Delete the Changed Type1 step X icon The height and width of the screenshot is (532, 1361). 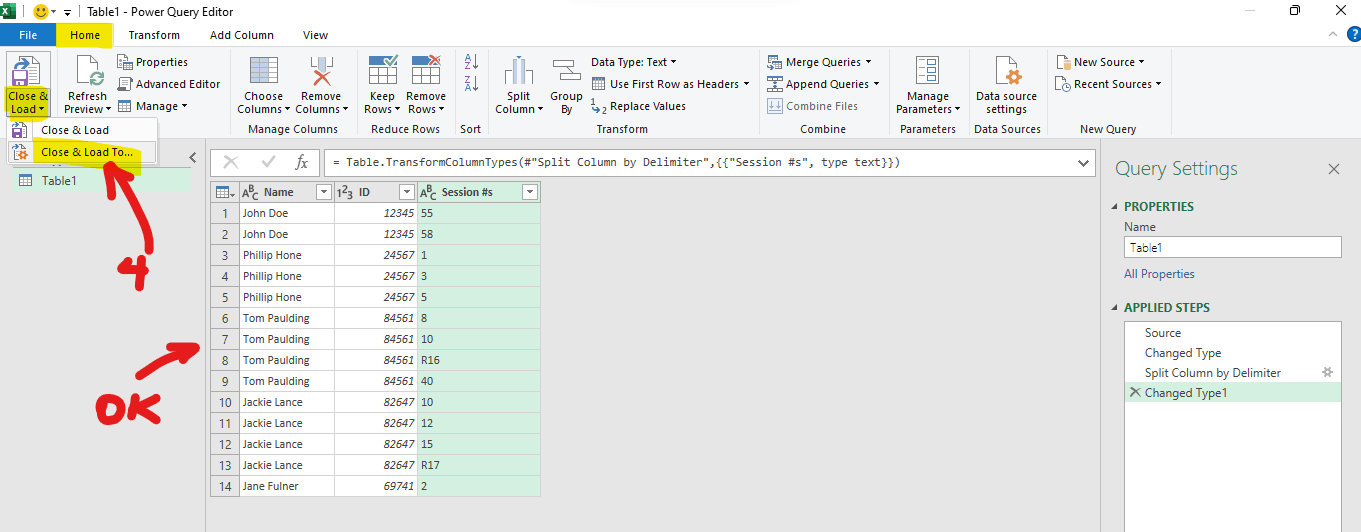click(1134, 393)
